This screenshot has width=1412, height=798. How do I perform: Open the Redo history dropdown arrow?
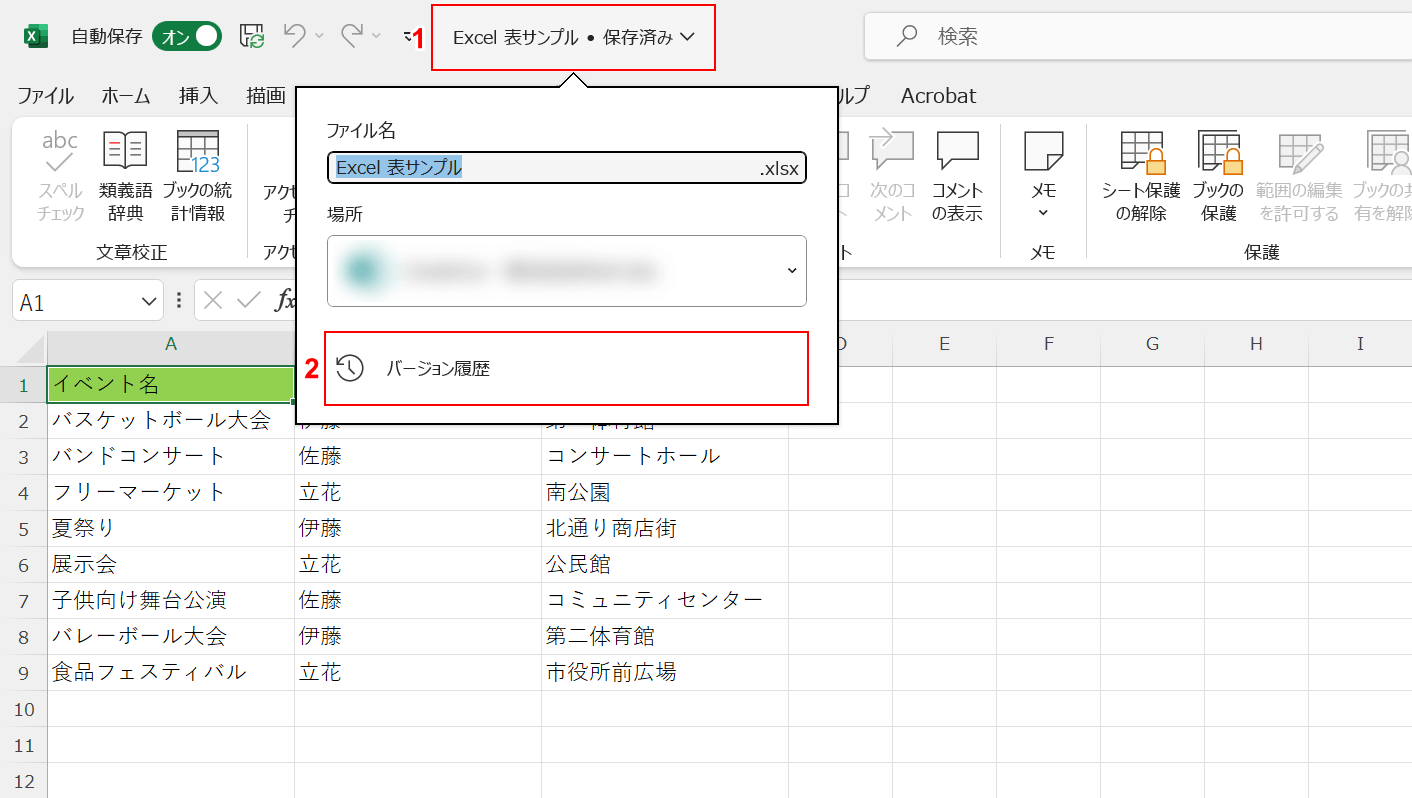376,36
